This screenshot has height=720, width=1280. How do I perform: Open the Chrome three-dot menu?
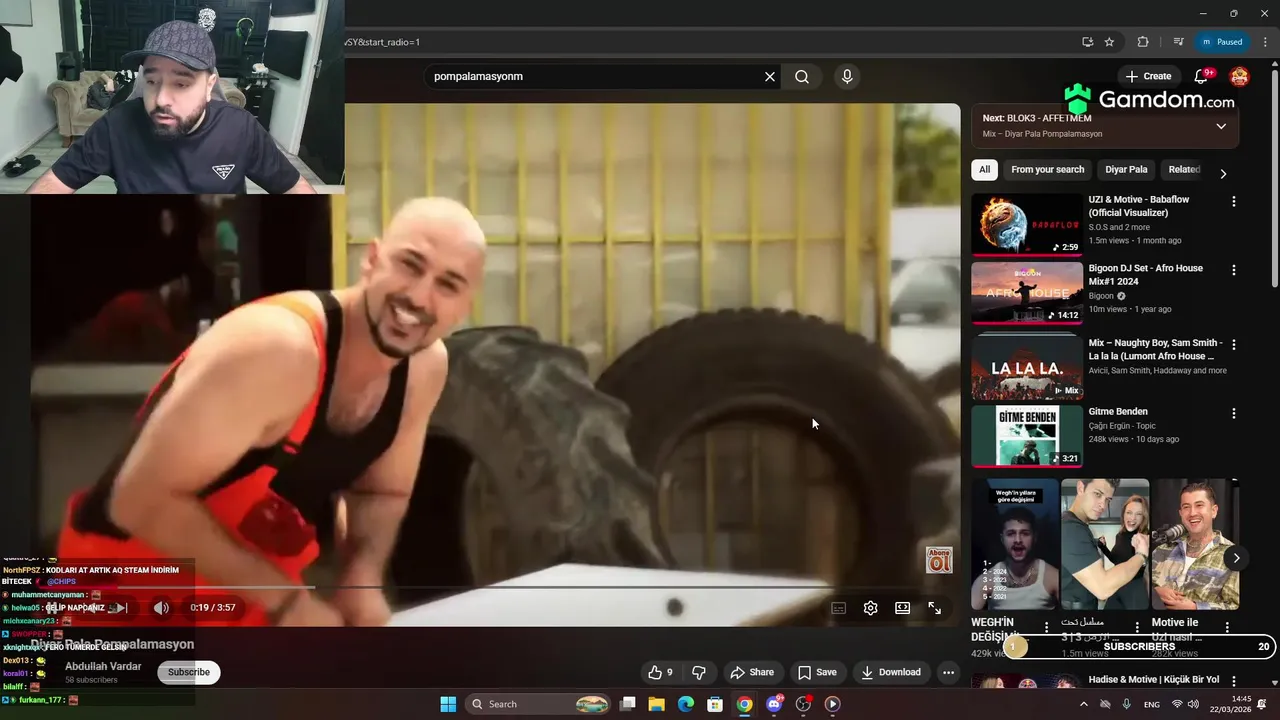tap(1265, 42)
